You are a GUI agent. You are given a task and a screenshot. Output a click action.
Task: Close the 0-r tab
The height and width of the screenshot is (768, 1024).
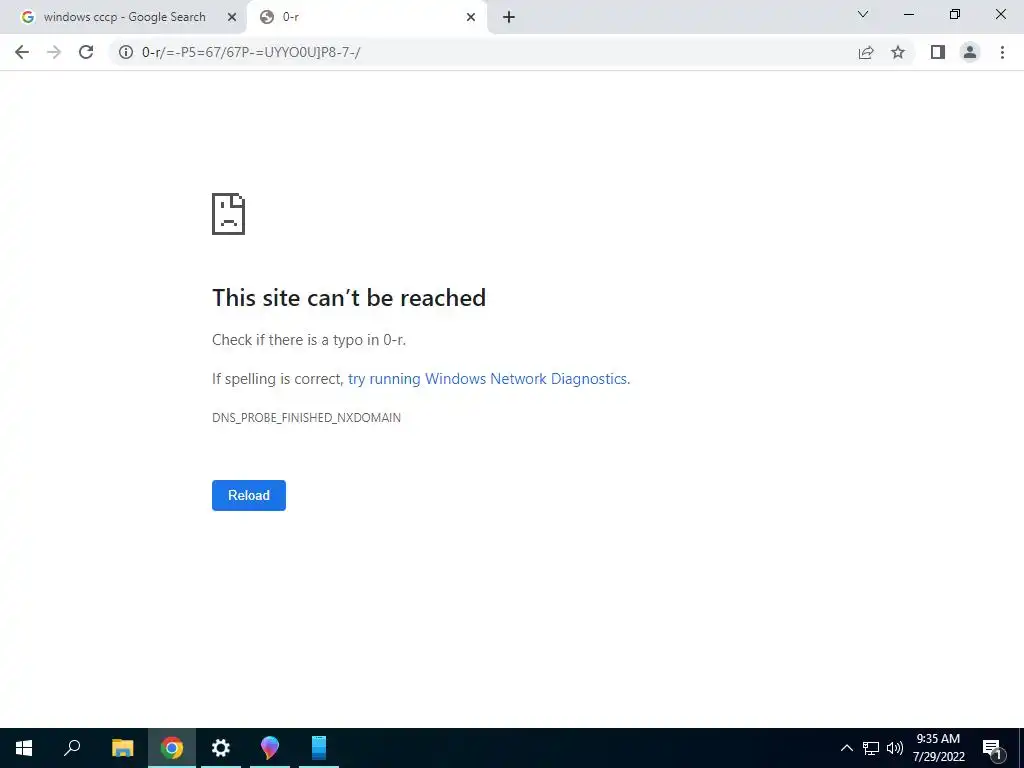click(x=470, y=17)
